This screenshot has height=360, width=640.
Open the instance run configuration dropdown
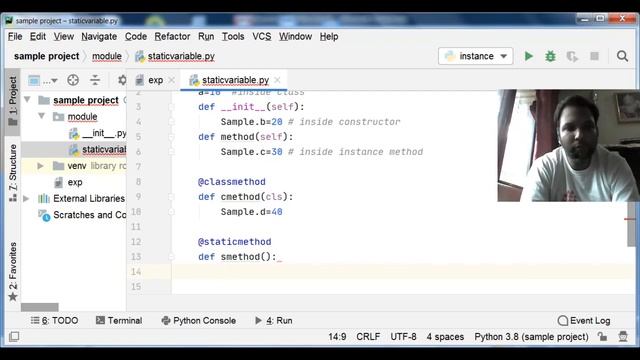pyautogui.click(x=476, y=56)
